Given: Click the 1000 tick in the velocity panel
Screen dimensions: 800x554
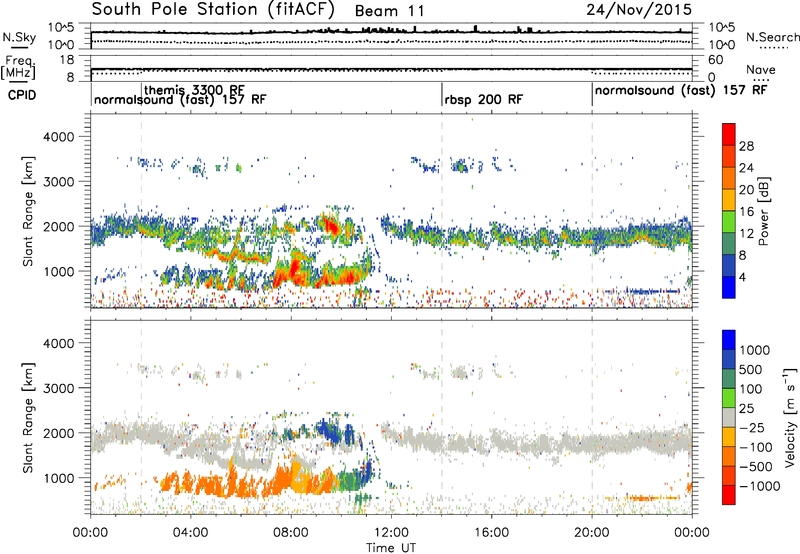Looking at the screenshot, I should click(58, 478).
